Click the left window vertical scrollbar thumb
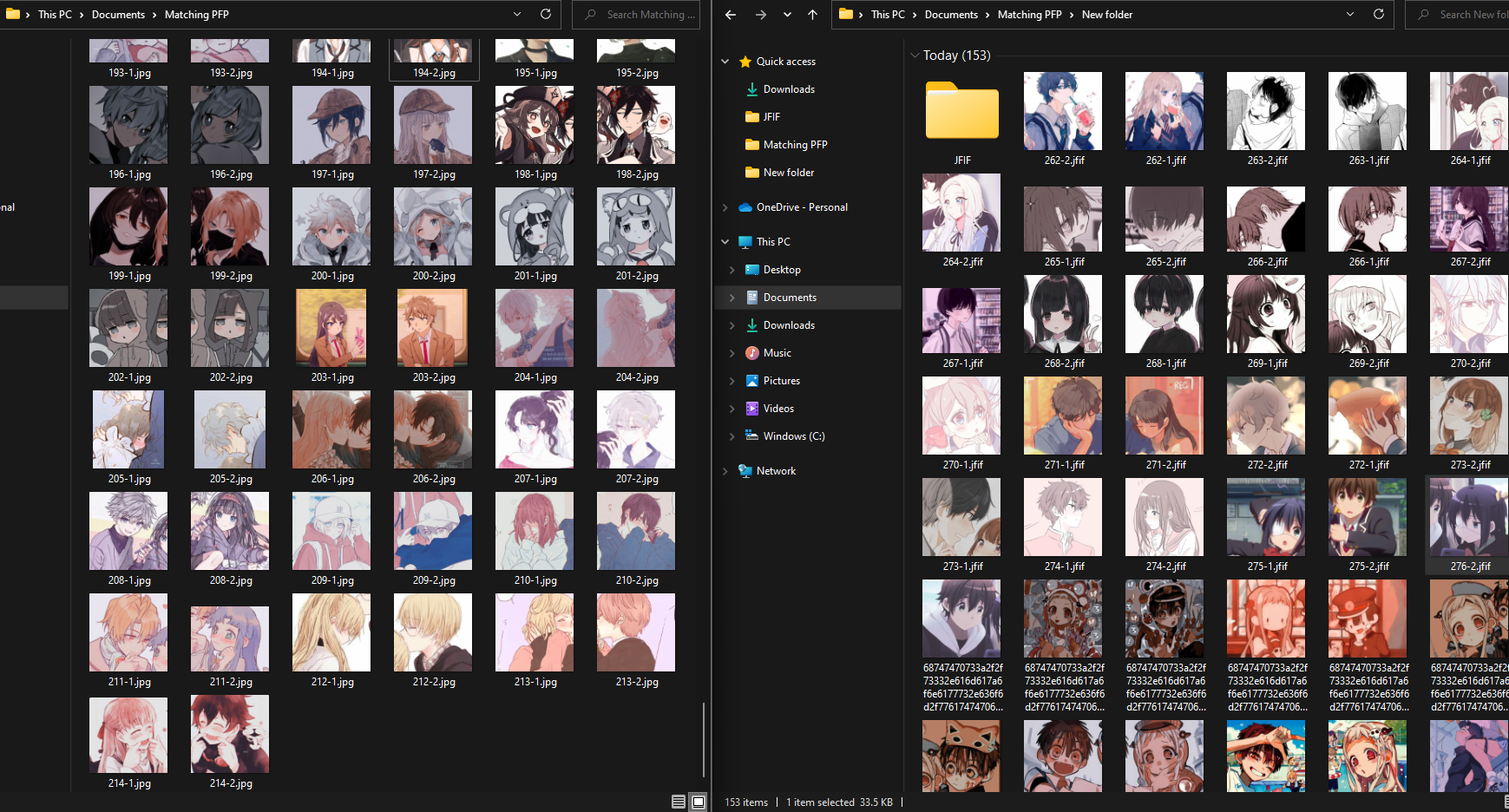Screen dimensions: 1509x812 coord(703,739)
